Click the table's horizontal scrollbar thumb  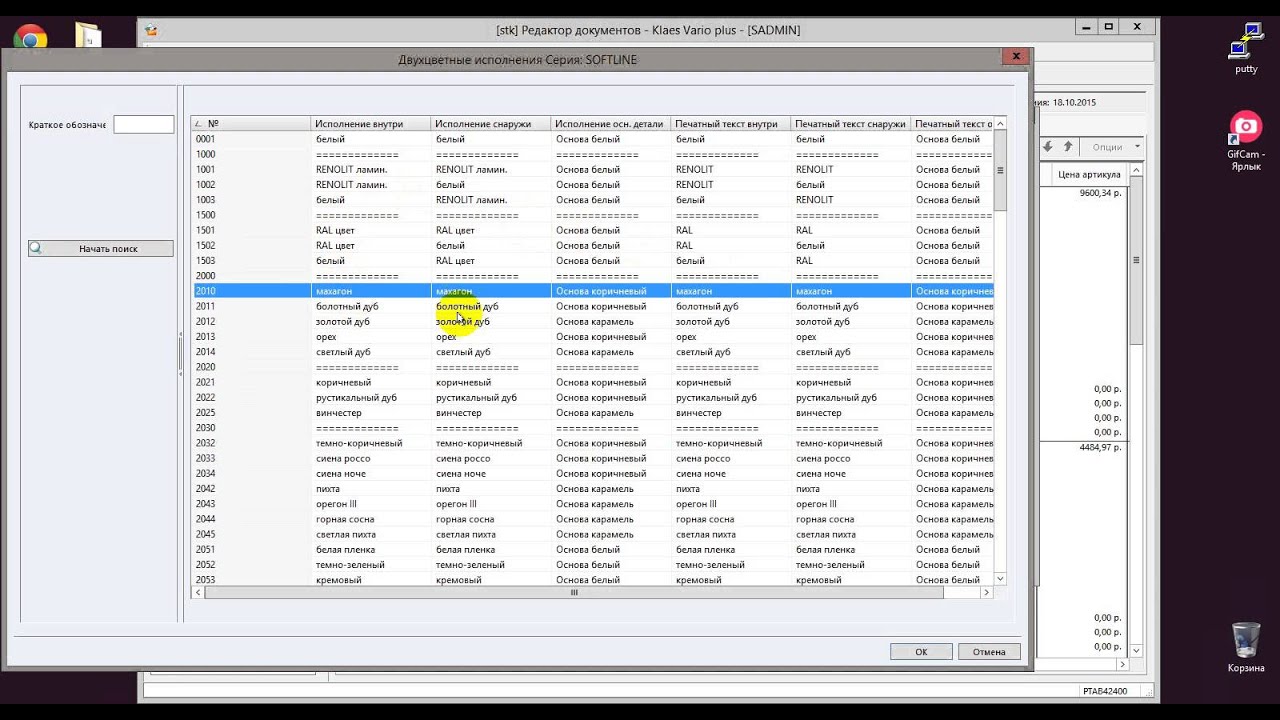coord(574,593)
